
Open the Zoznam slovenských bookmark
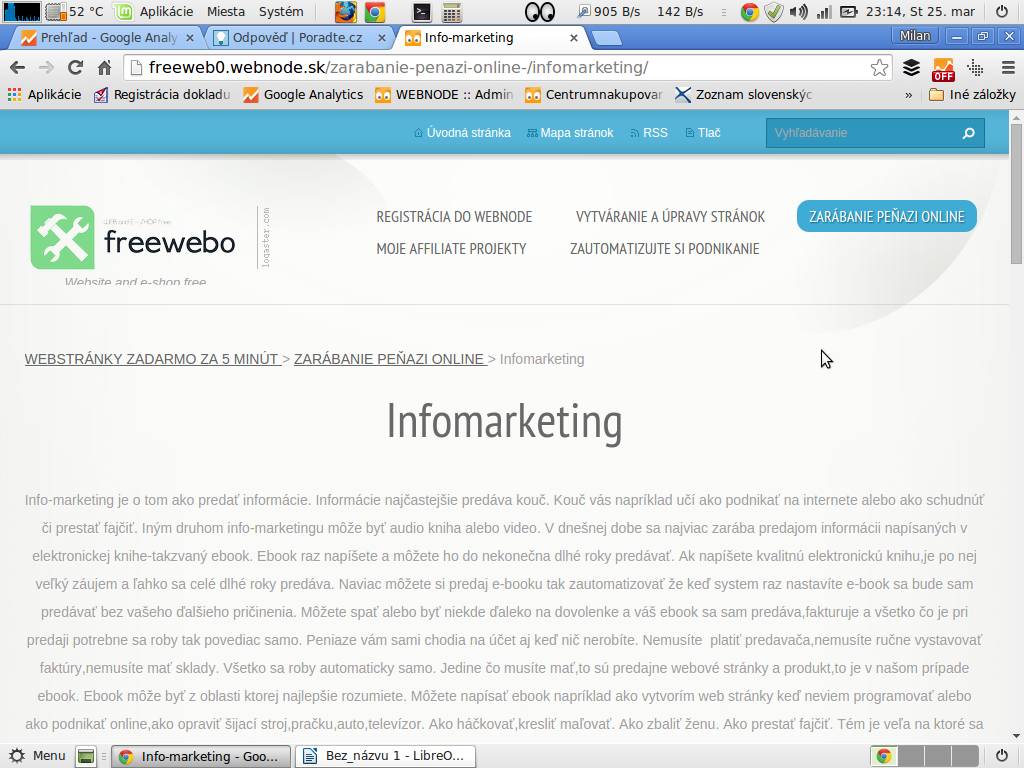pos(743,95)
